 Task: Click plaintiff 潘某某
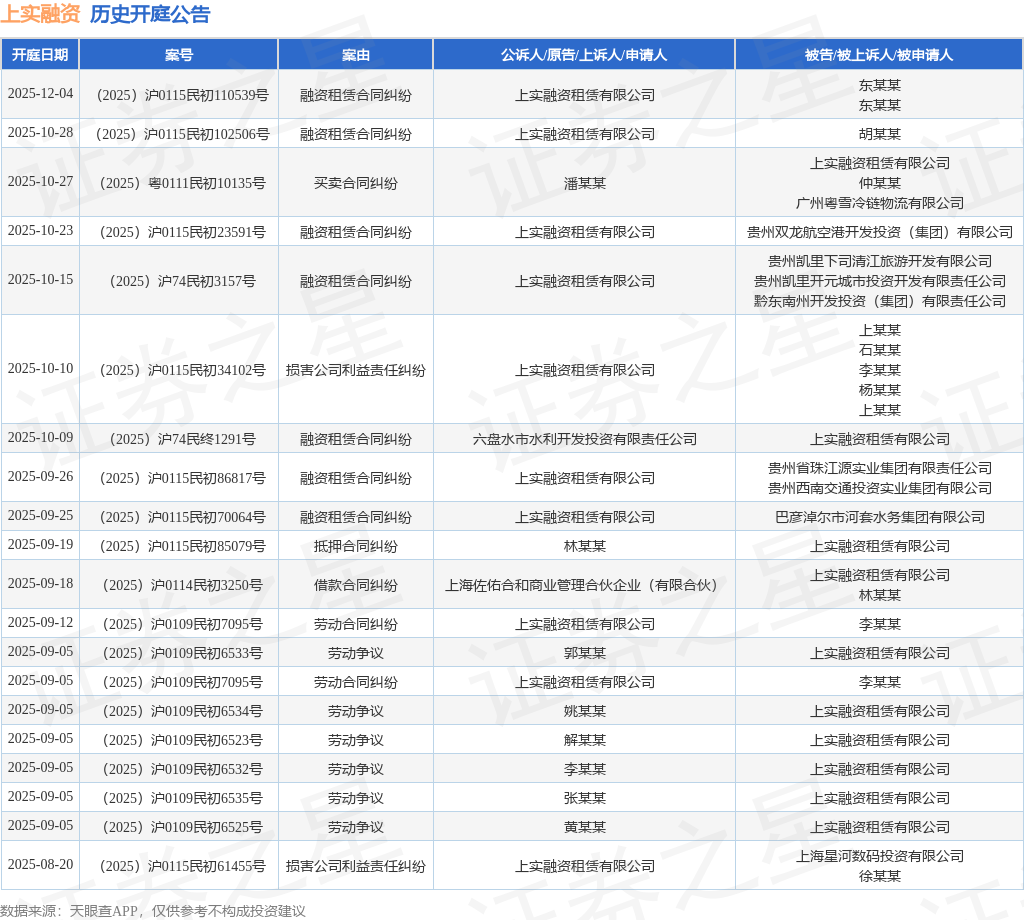[x=584, y=183]
